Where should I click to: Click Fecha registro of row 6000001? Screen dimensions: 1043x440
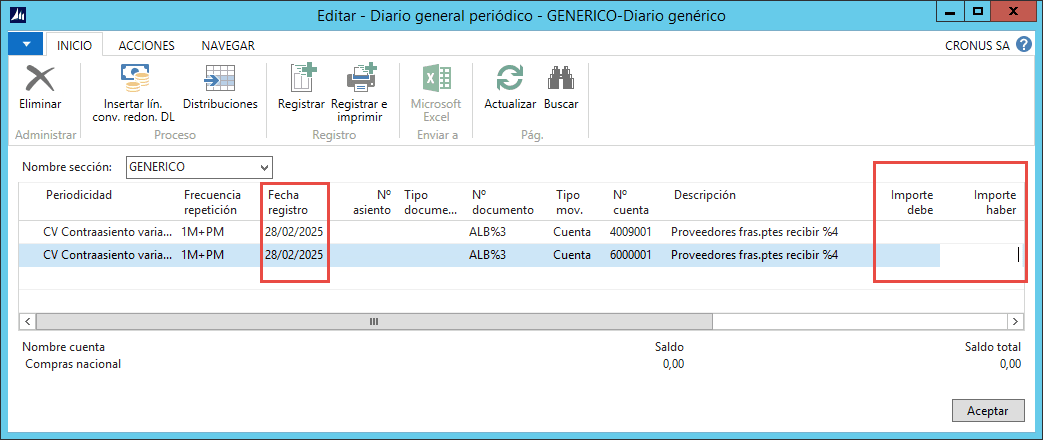[x=295, y=255]
